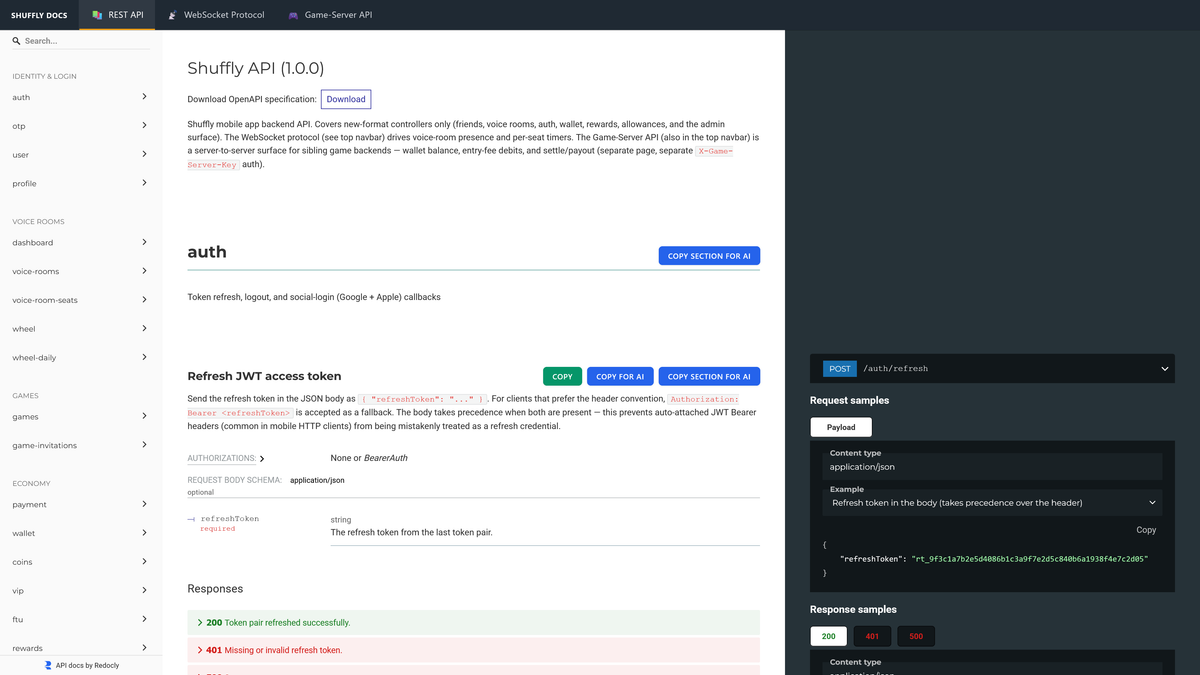Expand the user sidebar section
1200x675 pixels.
[81, 155]
